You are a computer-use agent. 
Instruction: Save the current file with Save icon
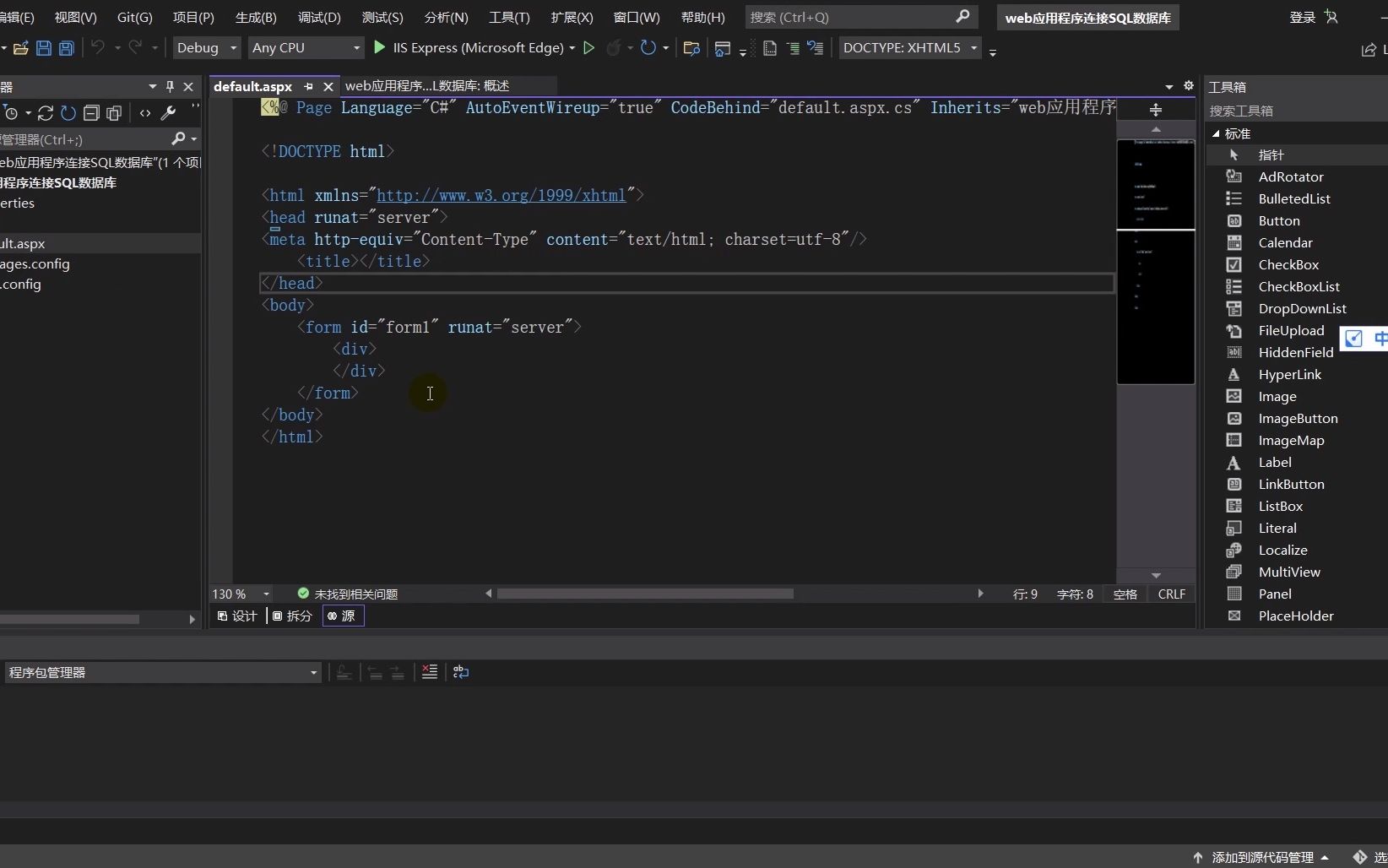pyautogui.click(x=44, y=48)
